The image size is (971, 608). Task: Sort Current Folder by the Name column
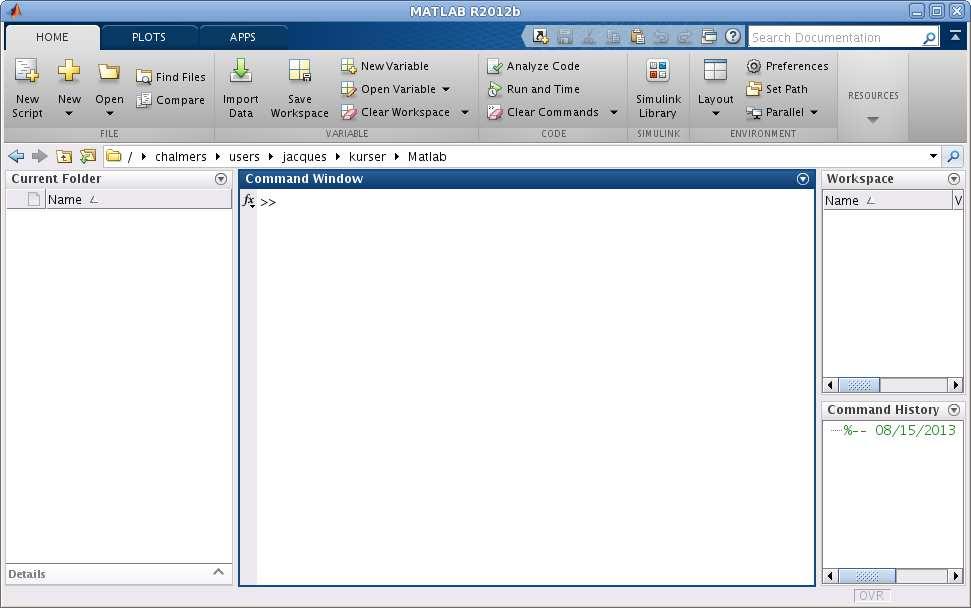click(x=138, y=199)
